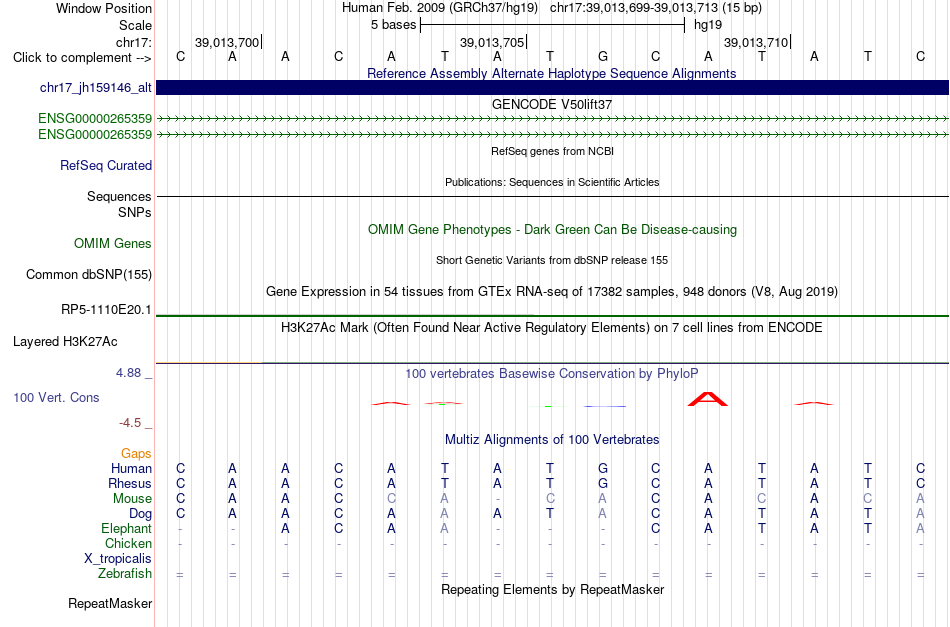Image resolution: width=950 pixels, height=627 pixels.
Task: Click the OMIM Genes track label
Action: (113, 244)
